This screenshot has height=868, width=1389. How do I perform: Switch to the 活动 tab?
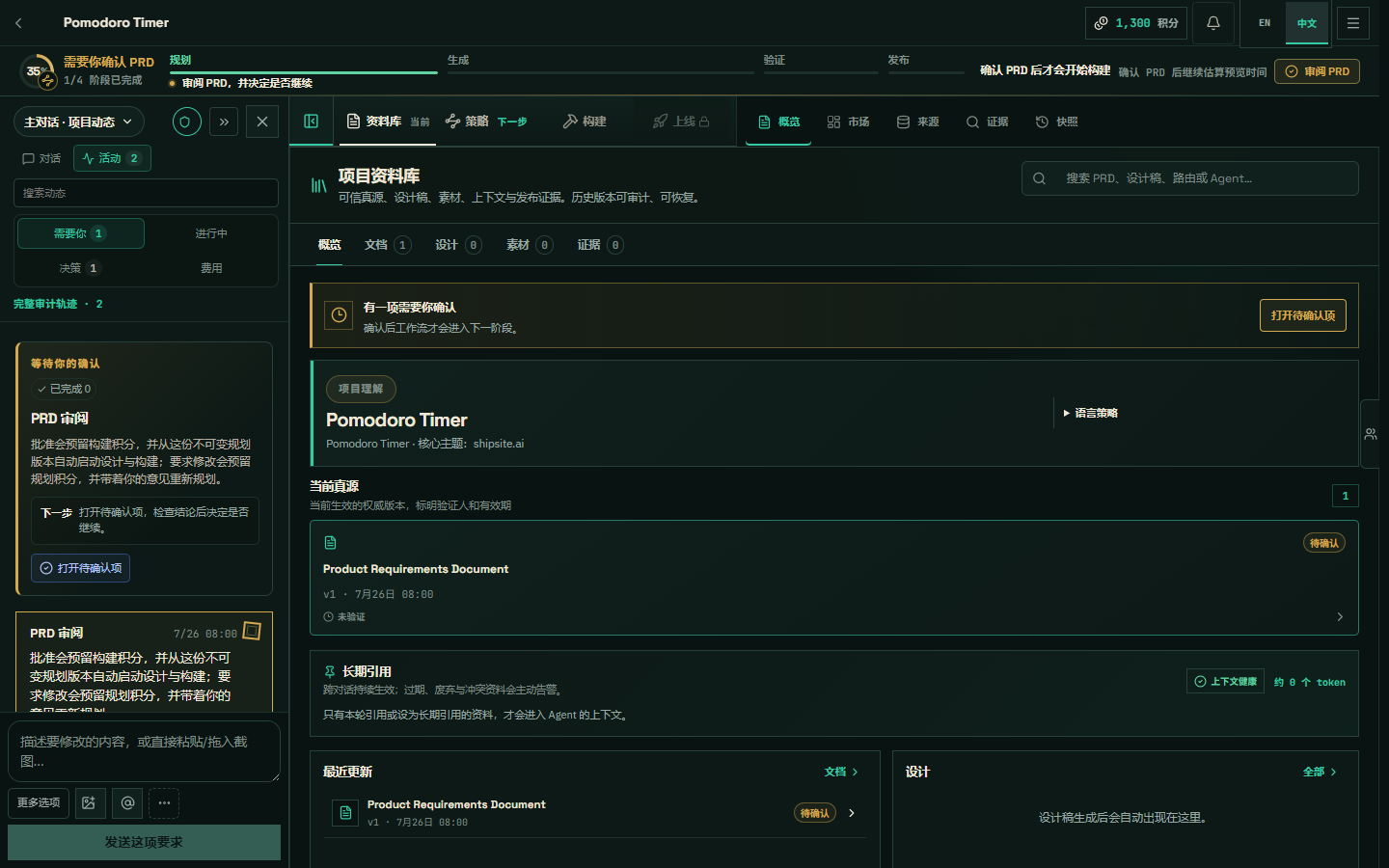[x=112, y=158]
